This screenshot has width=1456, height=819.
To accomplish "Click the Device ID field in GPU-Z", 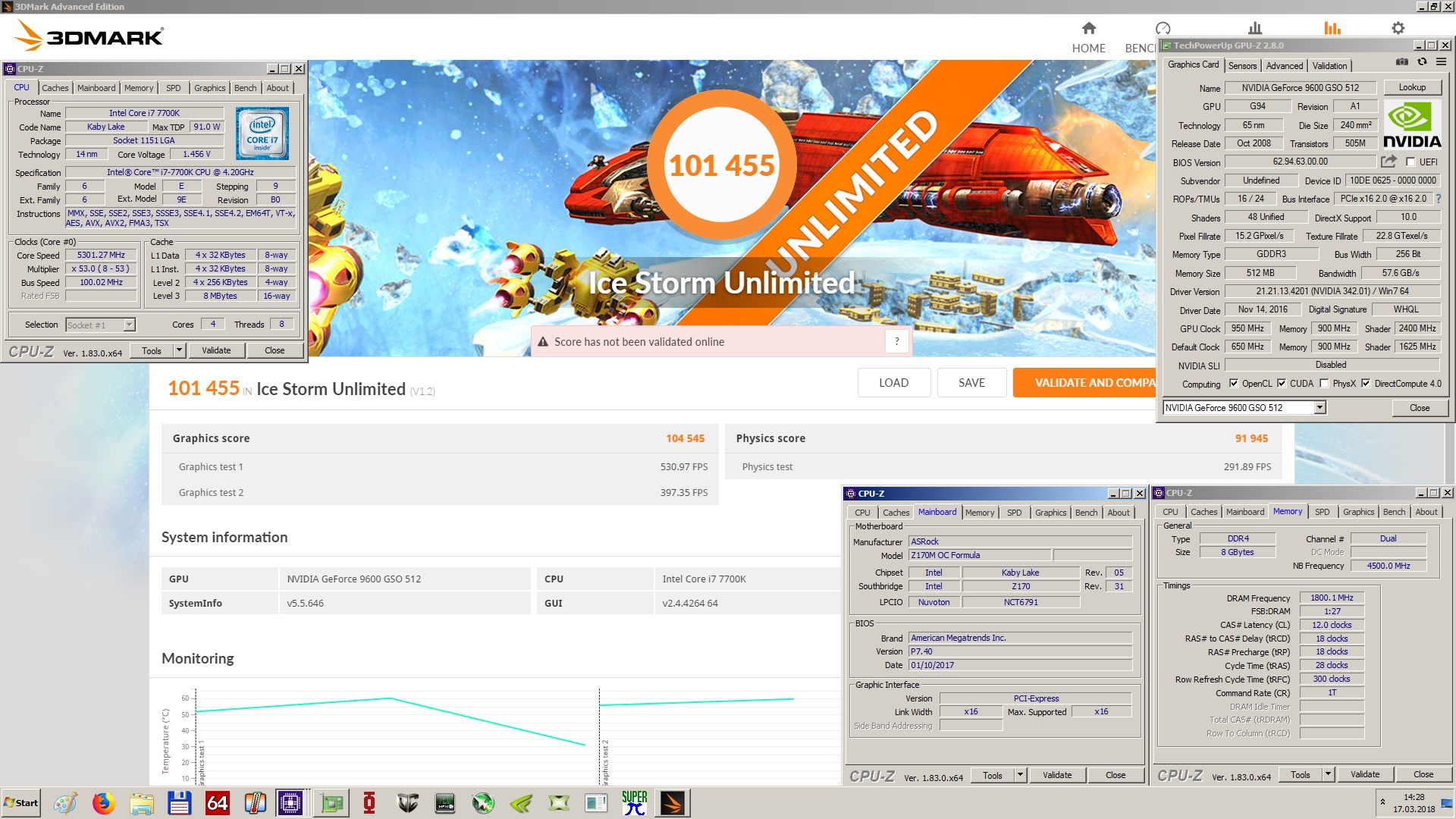I will [1392, 180].
